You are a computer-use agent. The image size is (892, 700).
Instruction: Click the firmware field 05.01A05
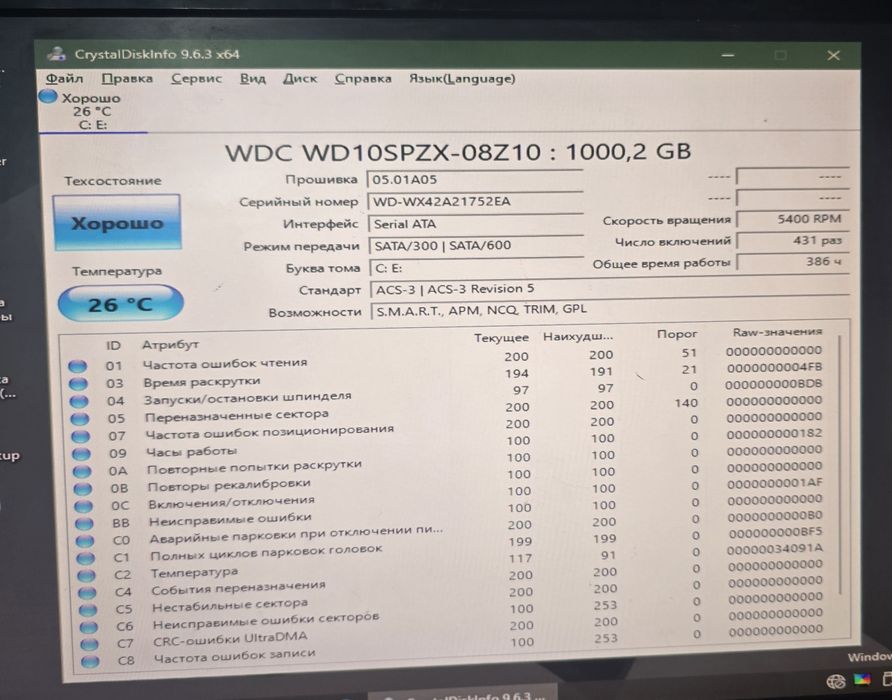474,180
